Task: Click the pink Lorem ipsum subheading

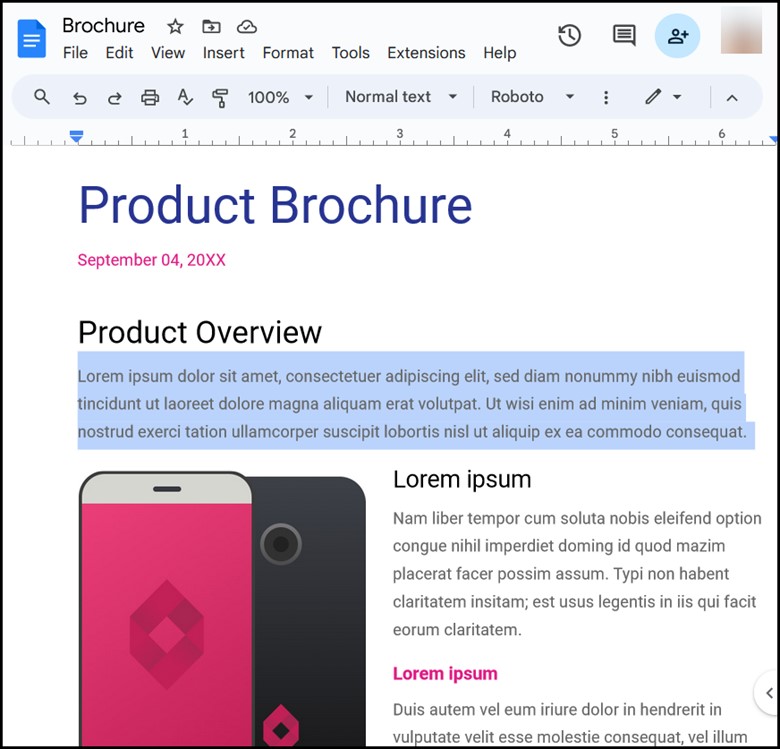Action: pos(445,673)
